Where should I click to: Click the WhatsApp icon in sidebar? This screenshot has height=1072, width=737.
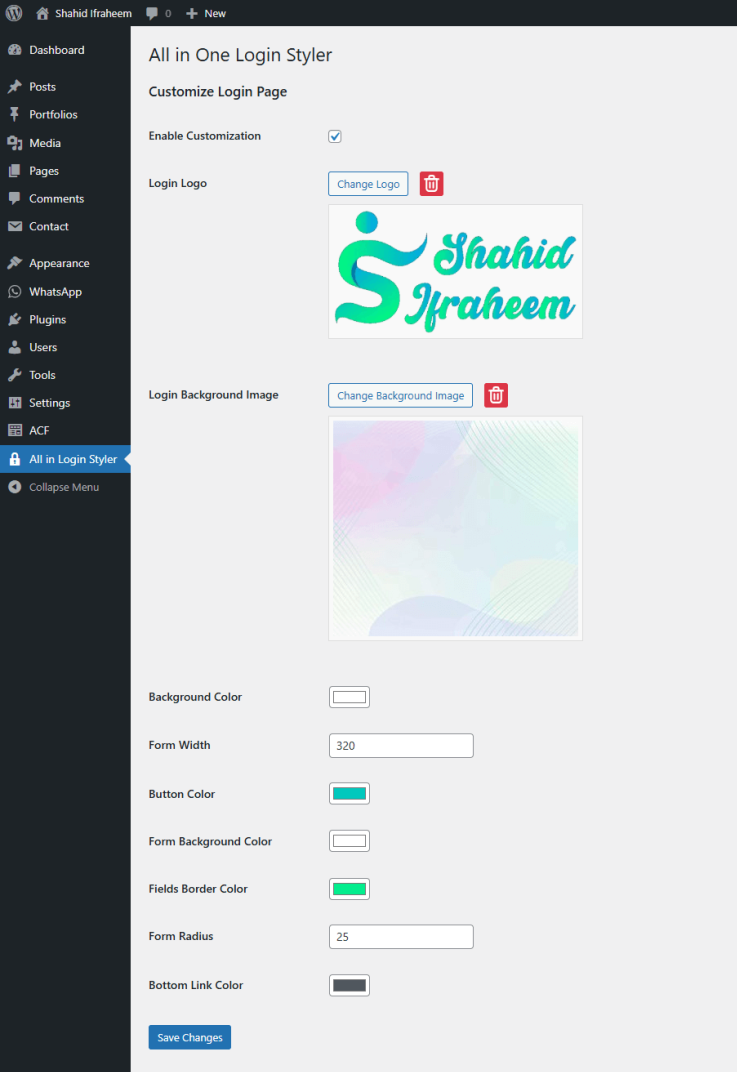15,292
